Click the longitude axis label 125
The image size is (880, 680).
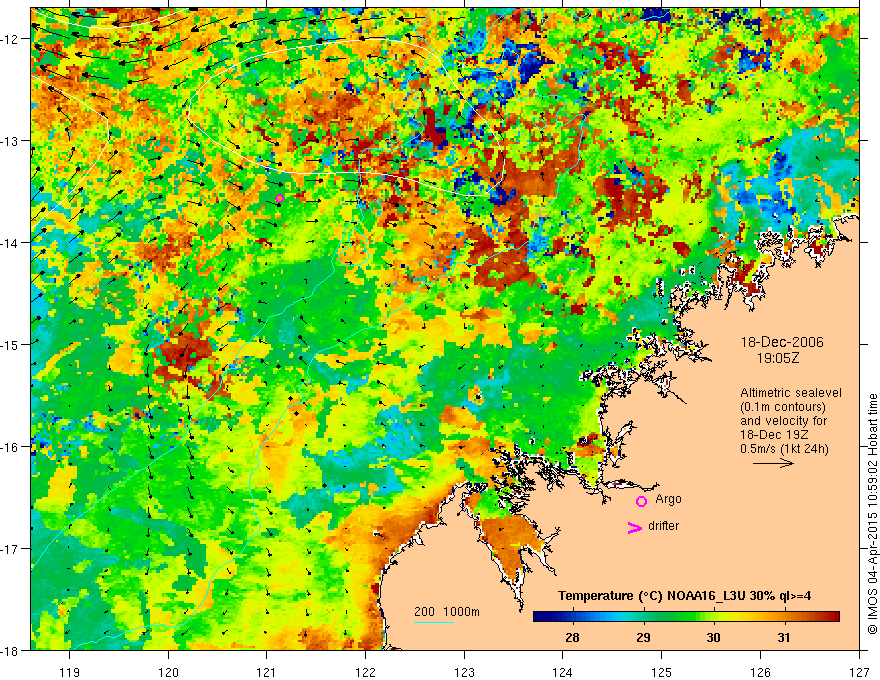click(x=662, y=672)
